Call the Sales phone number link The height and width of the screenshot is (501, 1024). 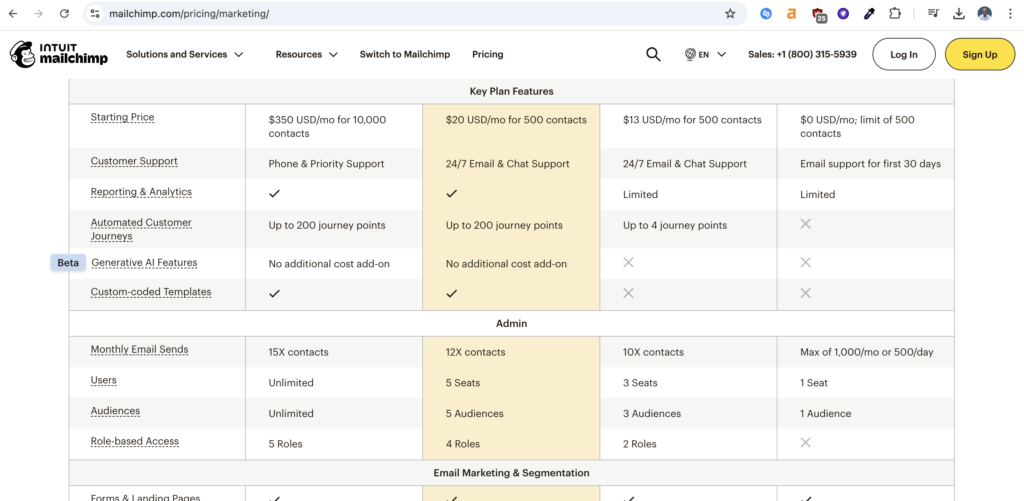tap(802, 54)
